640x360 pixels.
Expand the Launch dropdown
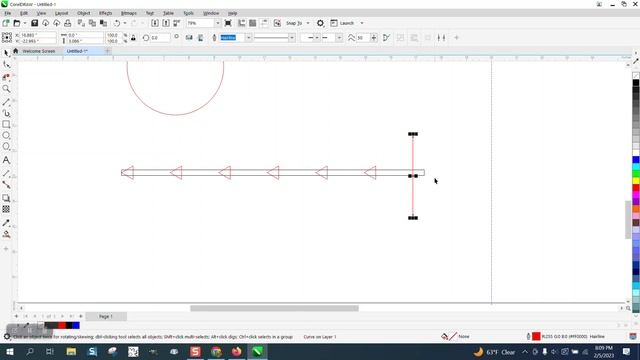(362, 23)
